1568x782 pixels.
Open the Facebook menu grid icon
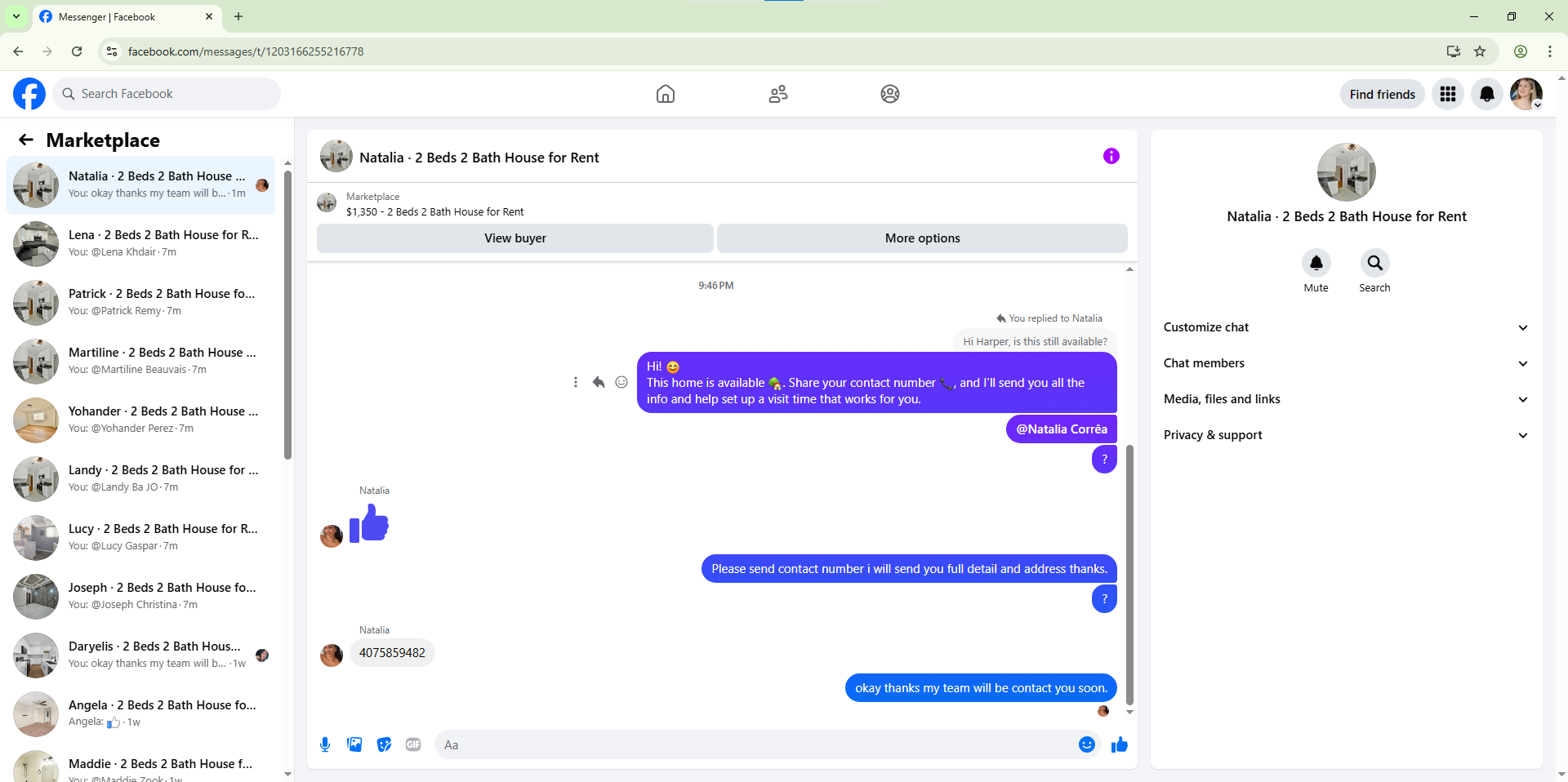tap(1448, 94)
